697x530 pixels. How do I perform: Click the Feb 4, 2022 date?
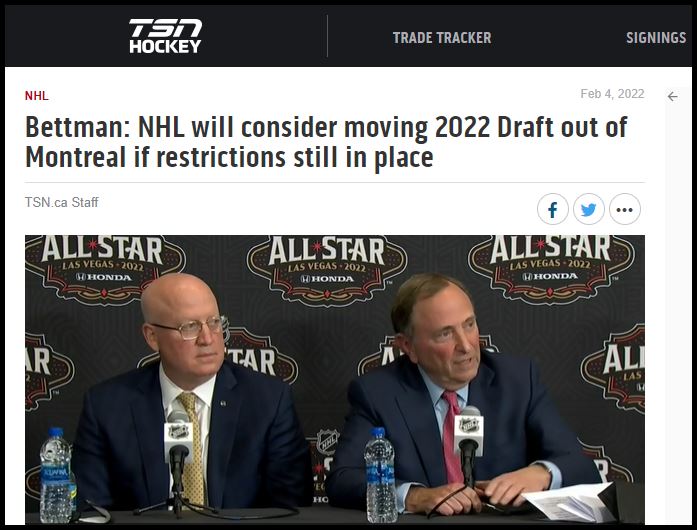click(x=612, y=94)
